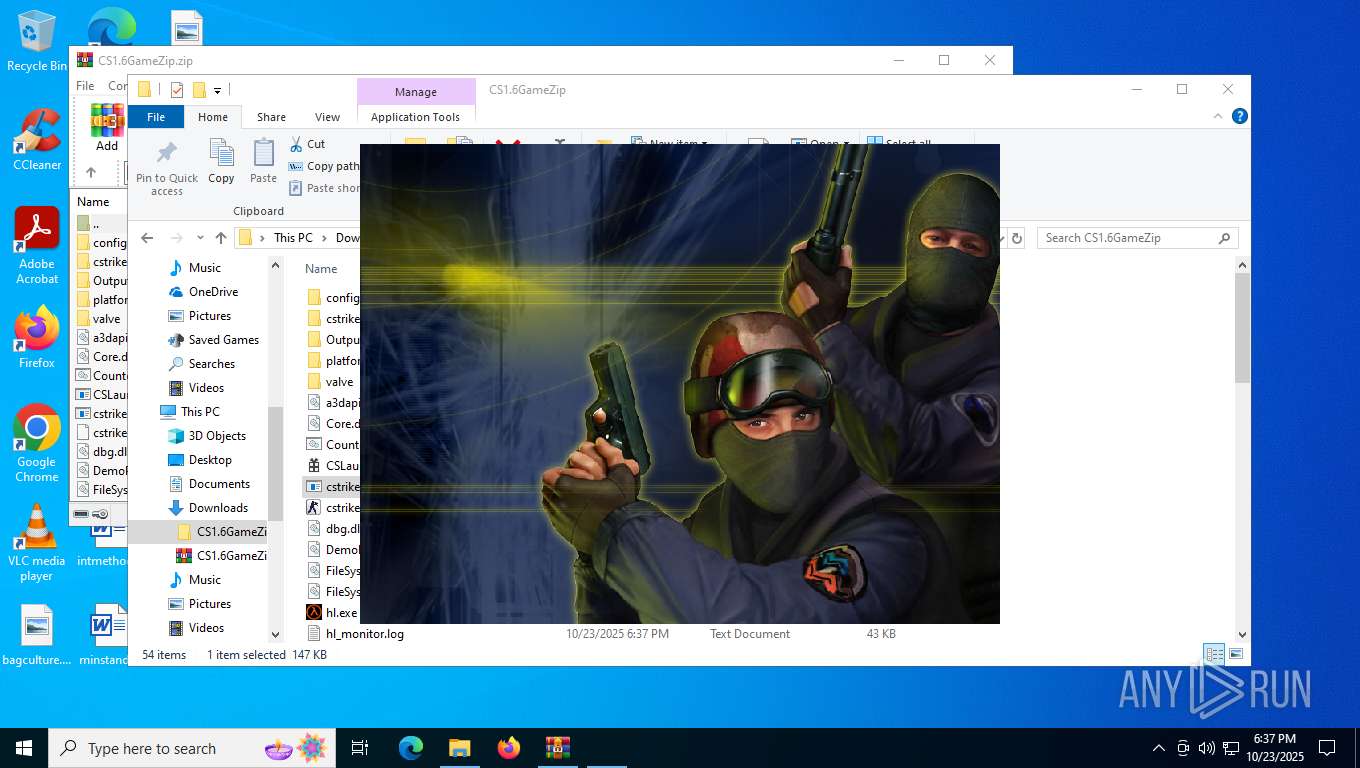Select This PC in navigation pane
1360x768 pixels.
(199, 412)
